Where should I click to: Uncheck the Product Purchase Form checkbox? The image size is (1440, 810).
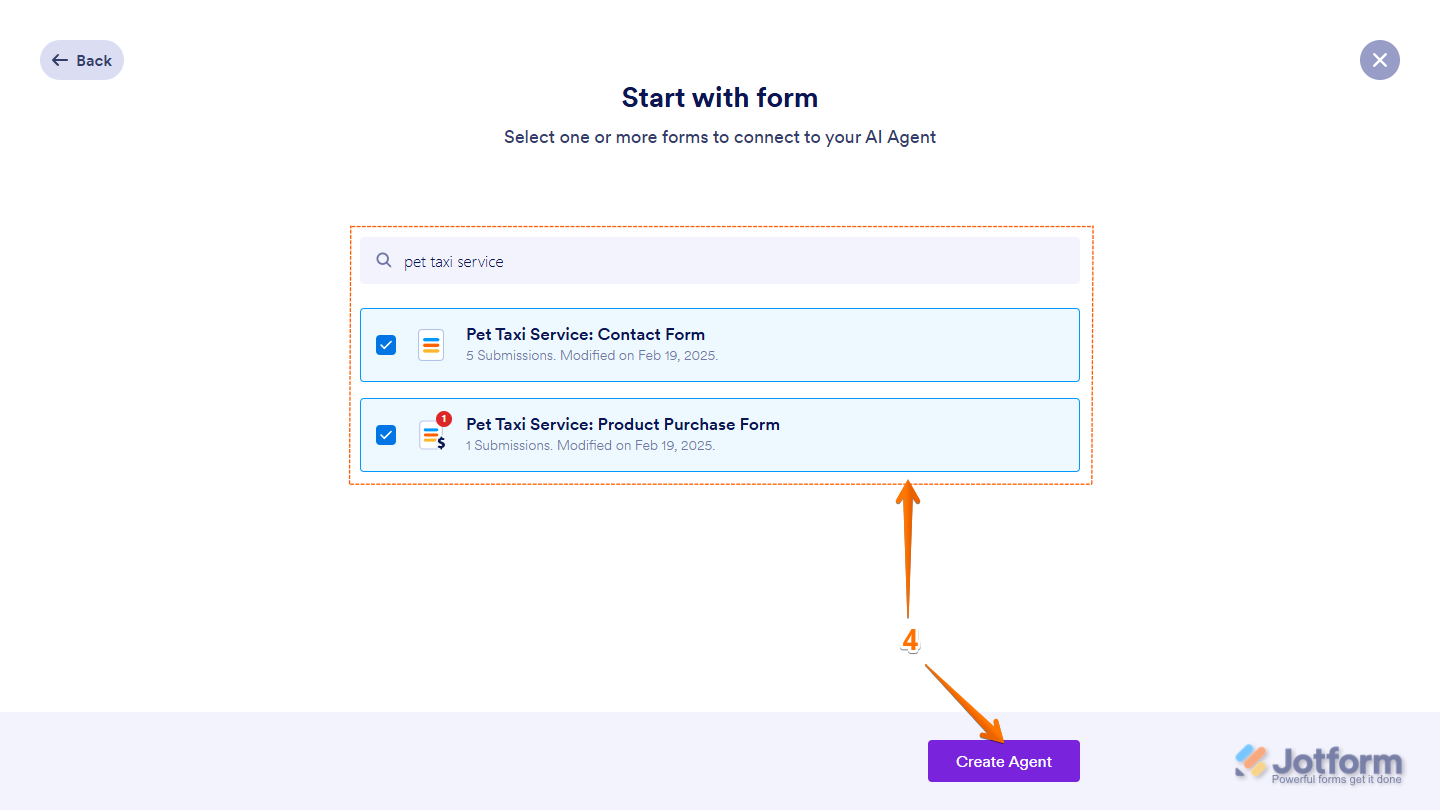[386, 435]
